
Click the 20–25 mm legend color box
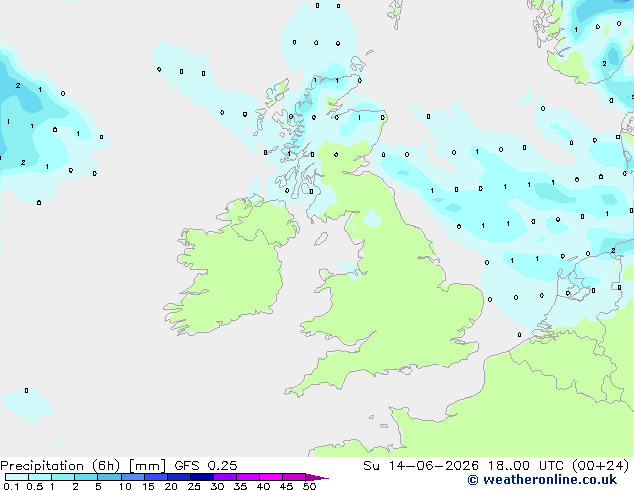click(x=178, y=477)
